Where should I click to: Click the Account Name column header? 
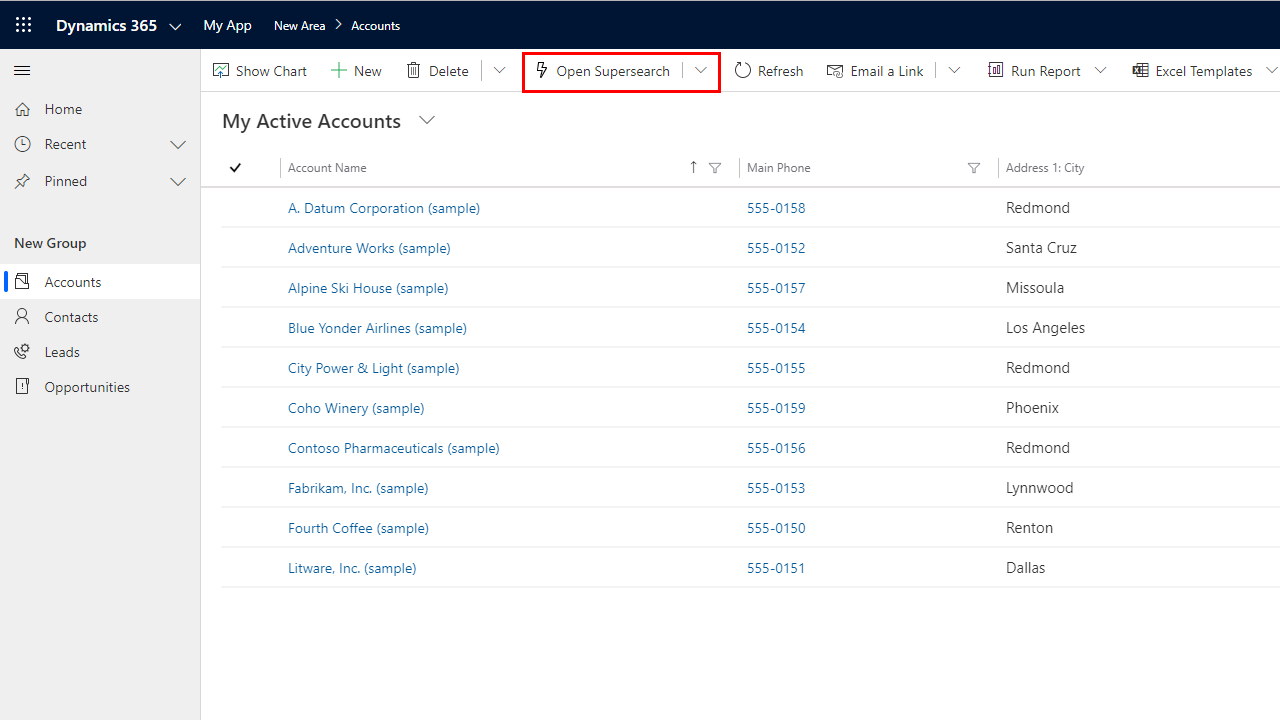[x=327, y=168]
